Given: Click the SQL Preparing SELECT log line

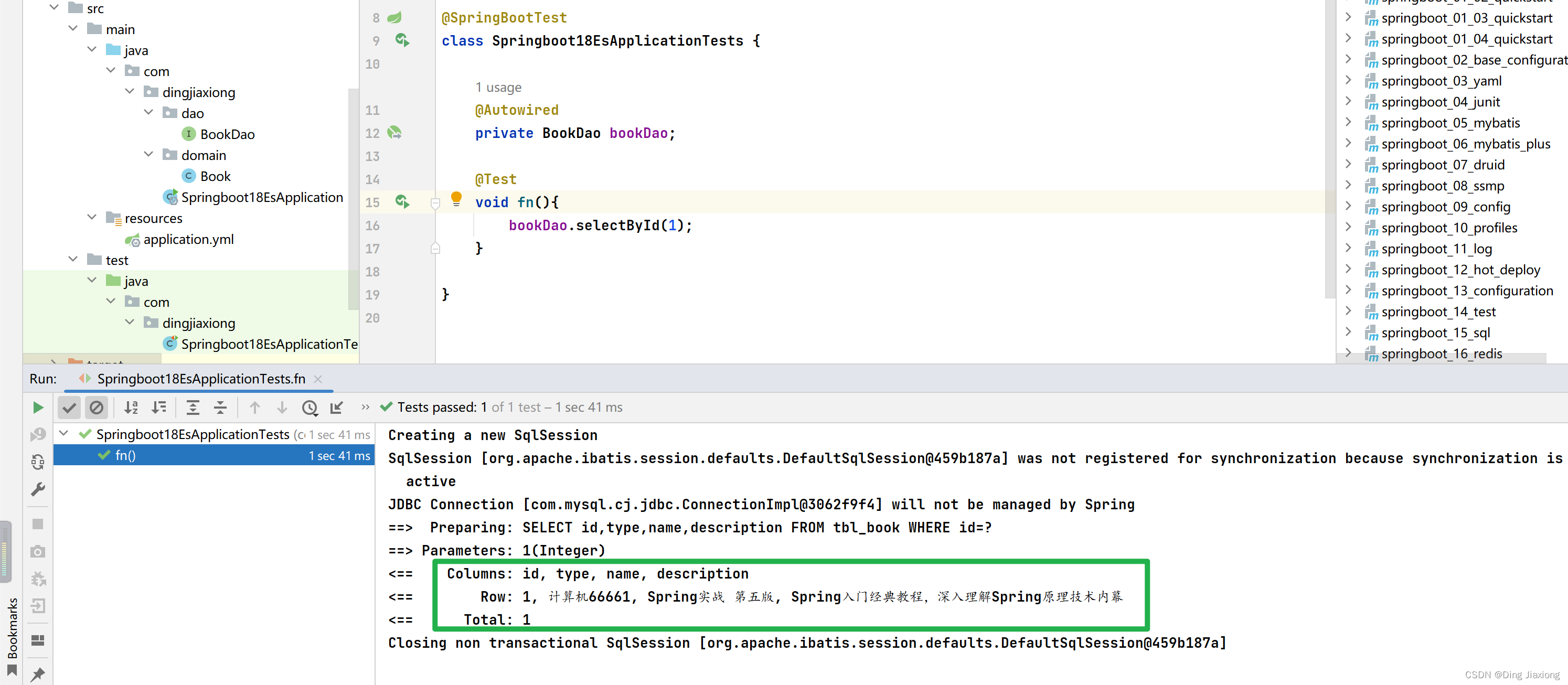Looking at the screenshot, I should point(690,528).
